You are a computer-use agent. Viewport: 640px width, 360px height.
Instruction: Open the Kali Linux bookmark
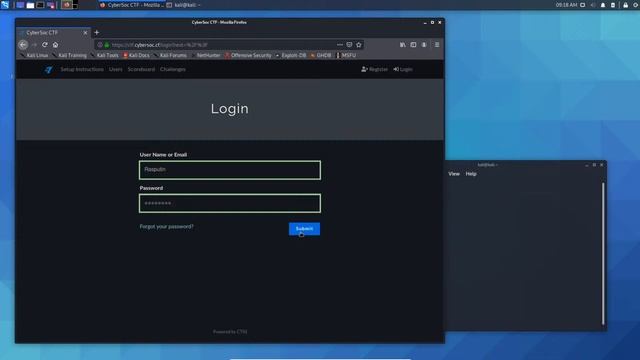coord(34,55)
